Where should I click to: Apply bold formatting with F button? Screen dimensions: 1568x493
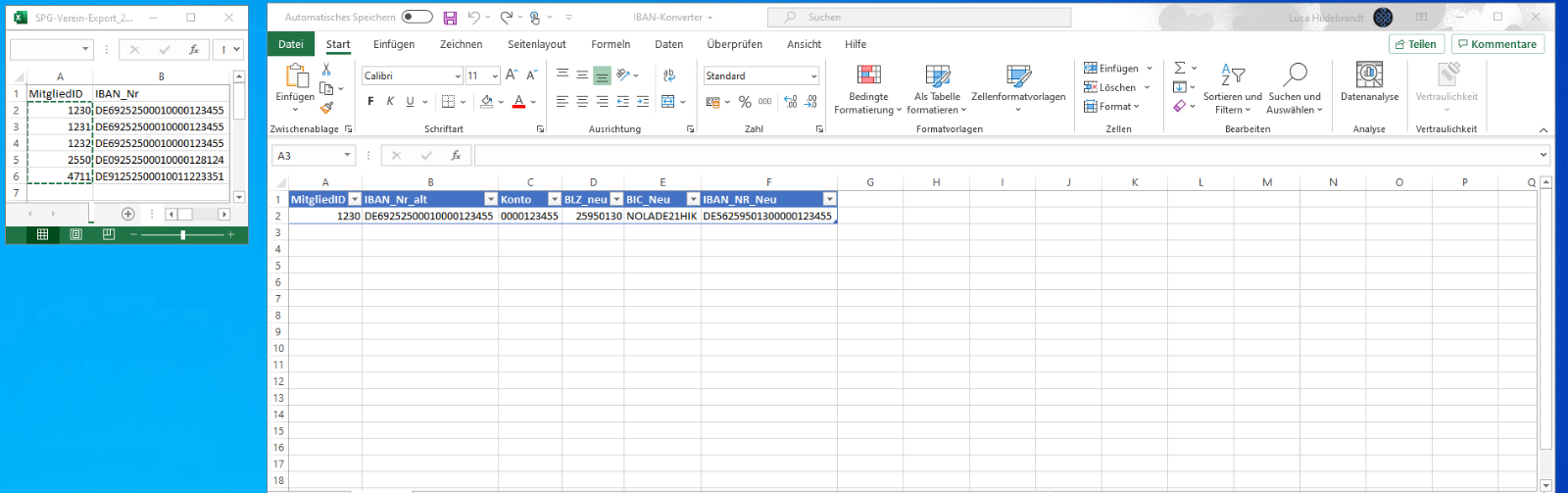[370, 102]
